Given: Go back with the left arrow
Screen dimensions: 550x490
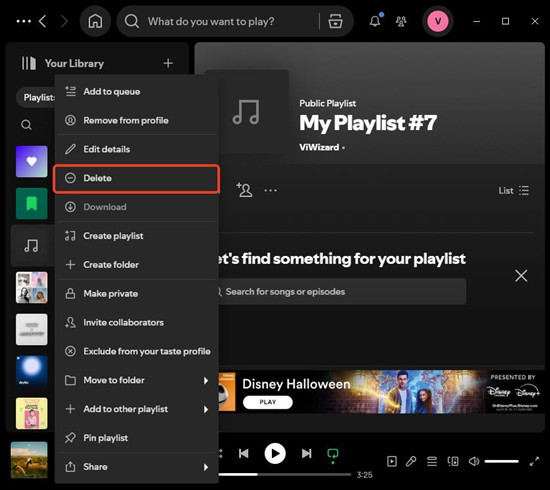Looking at the screenshot, I should (42, 21).
